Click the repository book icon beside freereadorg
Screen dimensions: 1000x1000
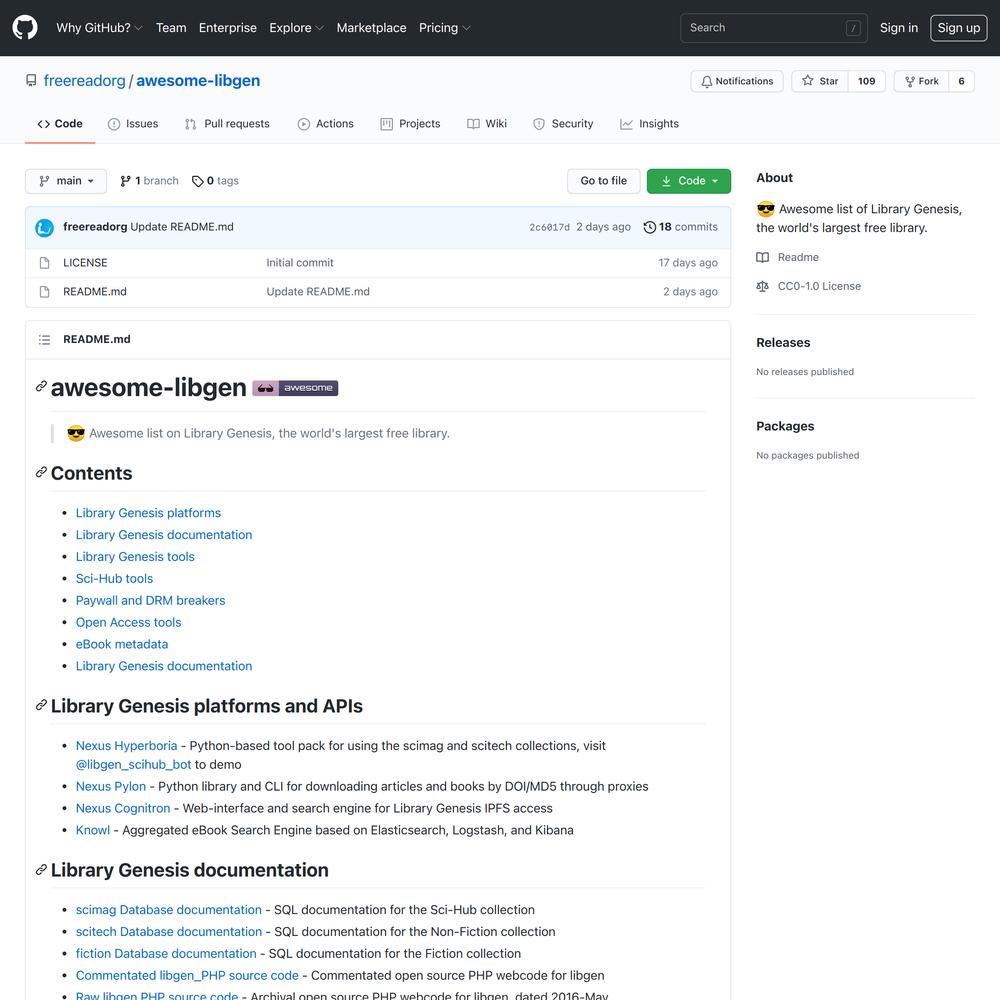(31, 80)
